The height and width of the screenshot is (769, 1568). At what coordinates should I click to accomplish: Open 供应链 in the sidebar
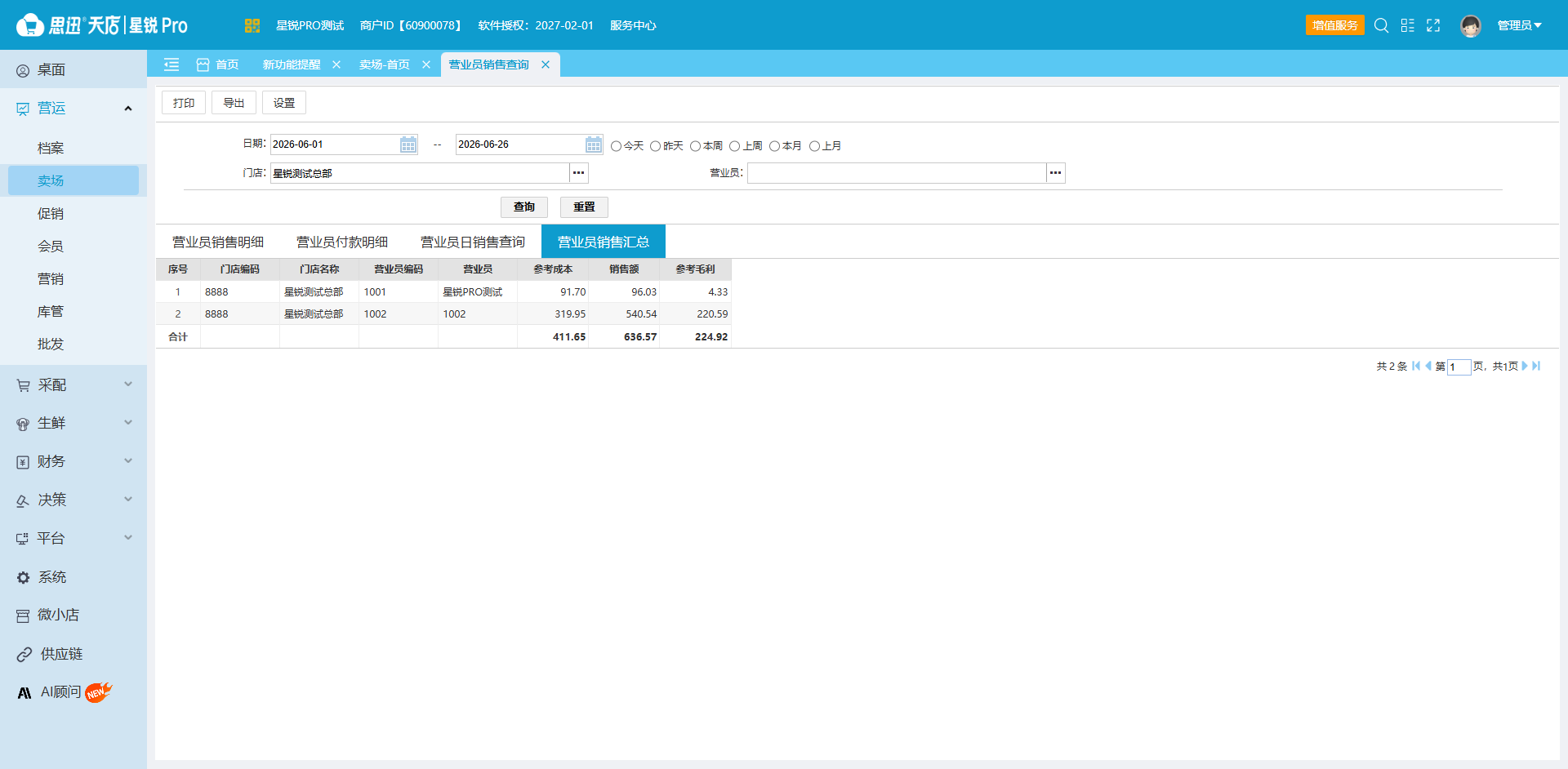tap(73, 654)
